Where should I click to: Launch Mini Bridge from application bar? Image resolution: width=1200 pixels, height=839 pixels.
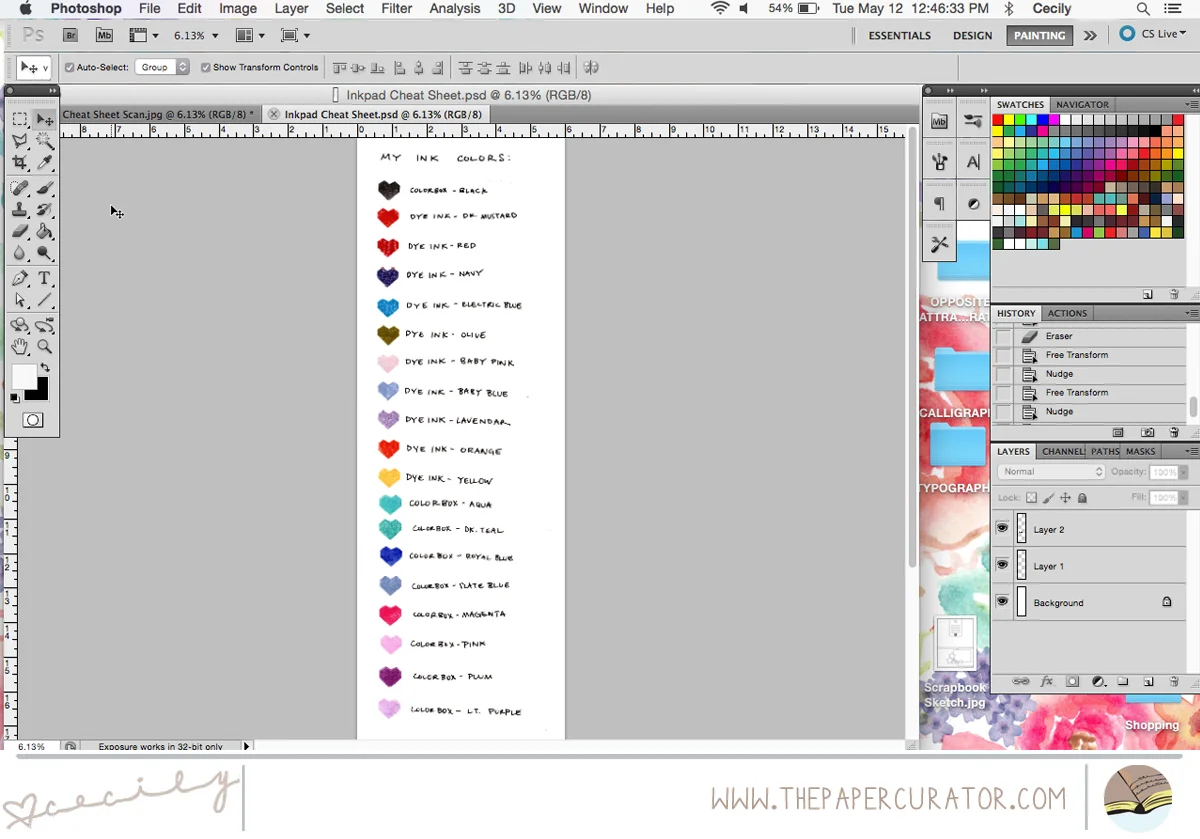tap(104, 35)
